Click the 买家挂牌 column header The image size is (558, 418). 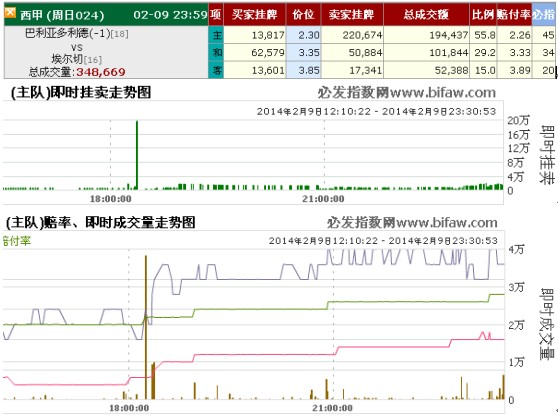pos(254,15)
